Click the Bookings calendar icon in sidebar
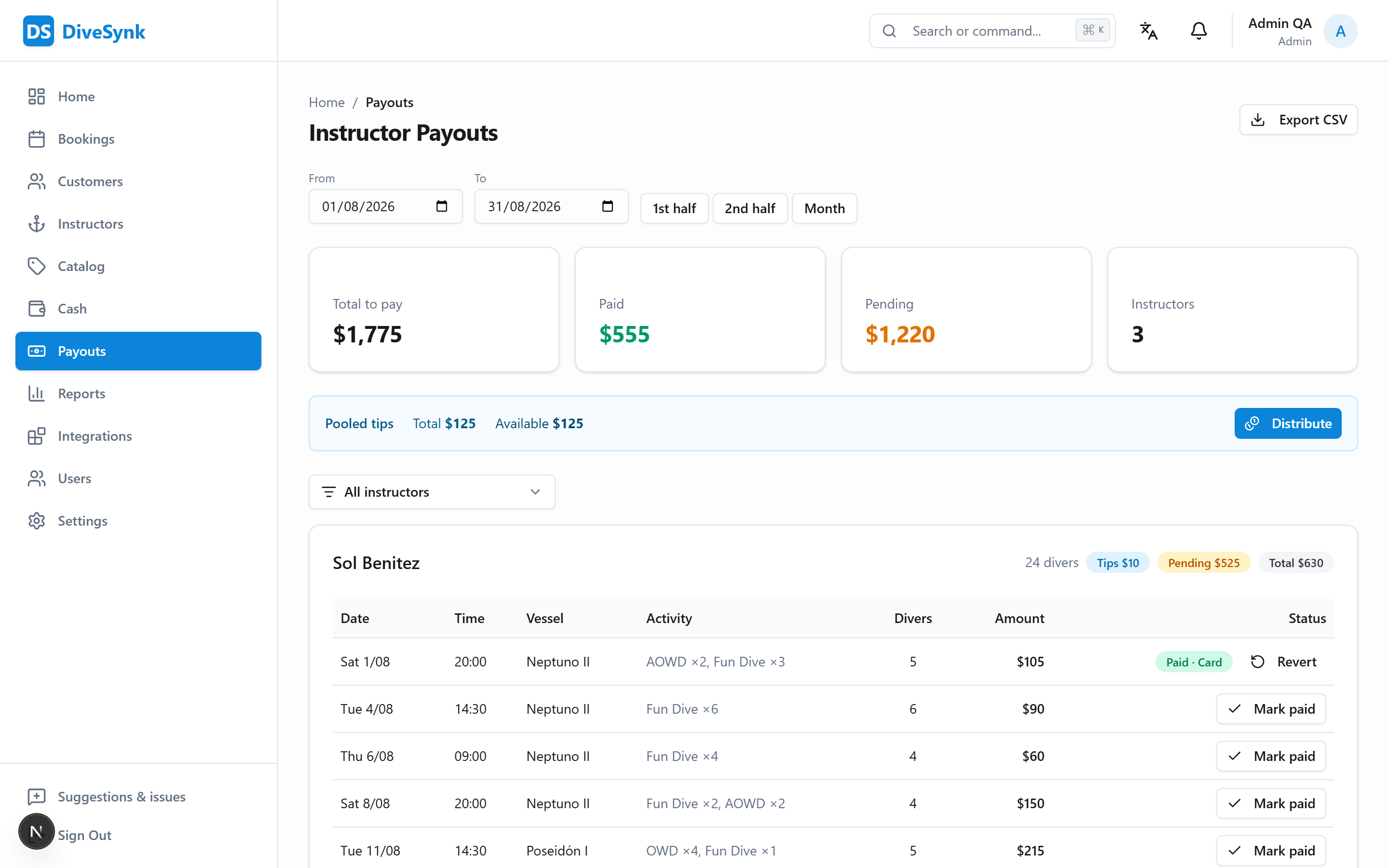Image resolution: width=1389 pixels, height=868 pixels. [37, 139]
